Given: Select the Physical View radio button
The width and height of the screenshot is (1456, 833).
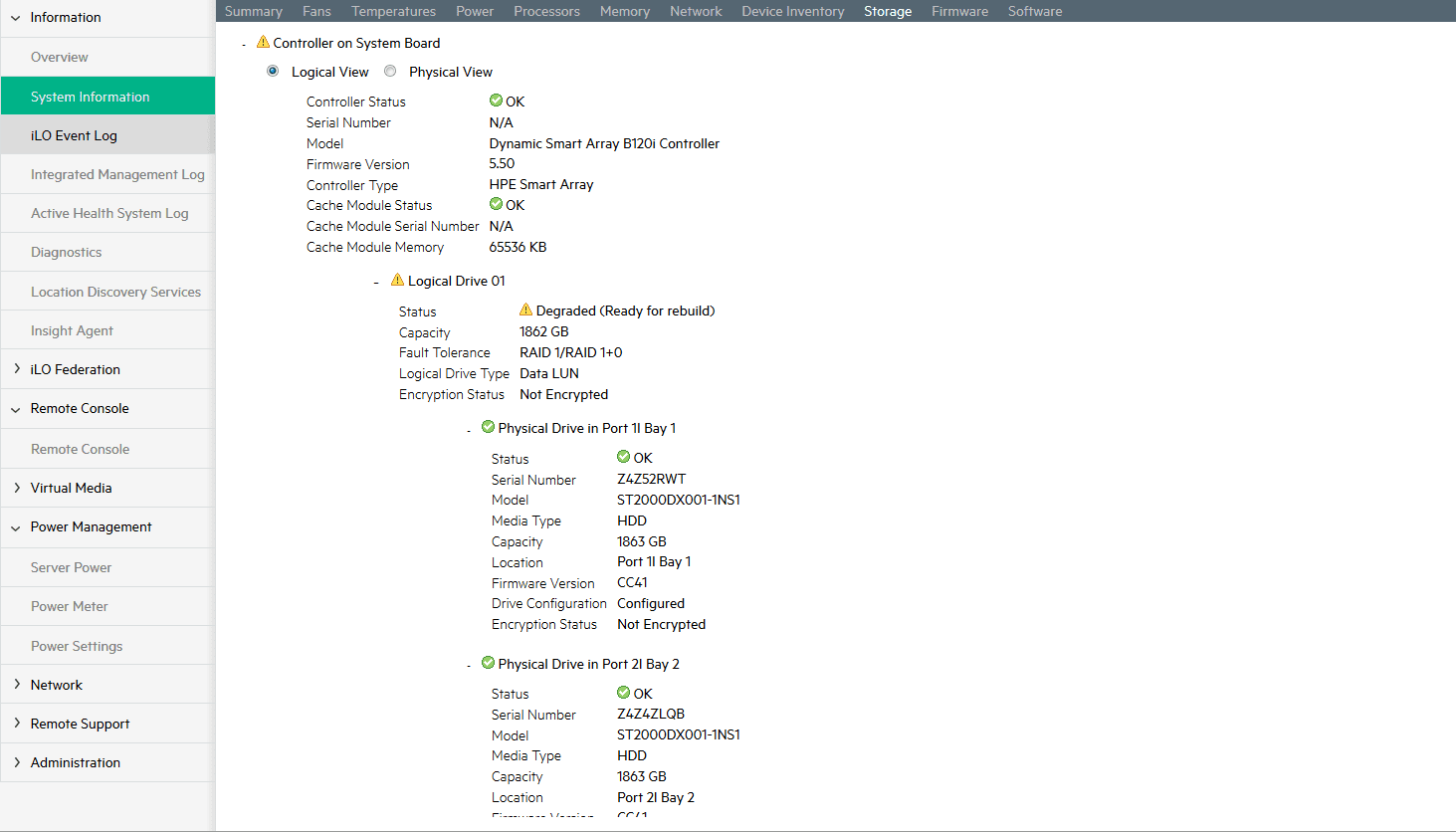Looking at the screenshot, I should tap(390, 71).
